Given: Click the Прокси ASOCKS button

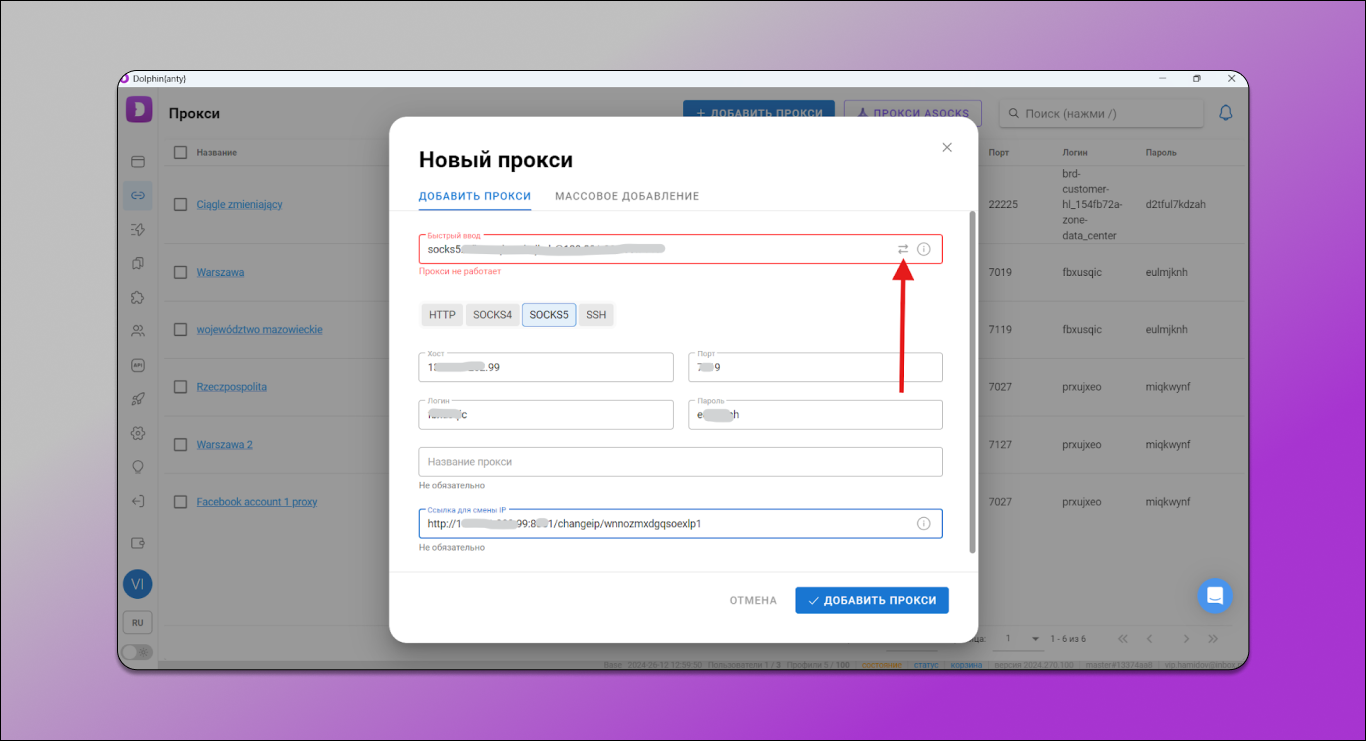Looking at the screenshot, I should pyautogui.click(x=913, y=113).
